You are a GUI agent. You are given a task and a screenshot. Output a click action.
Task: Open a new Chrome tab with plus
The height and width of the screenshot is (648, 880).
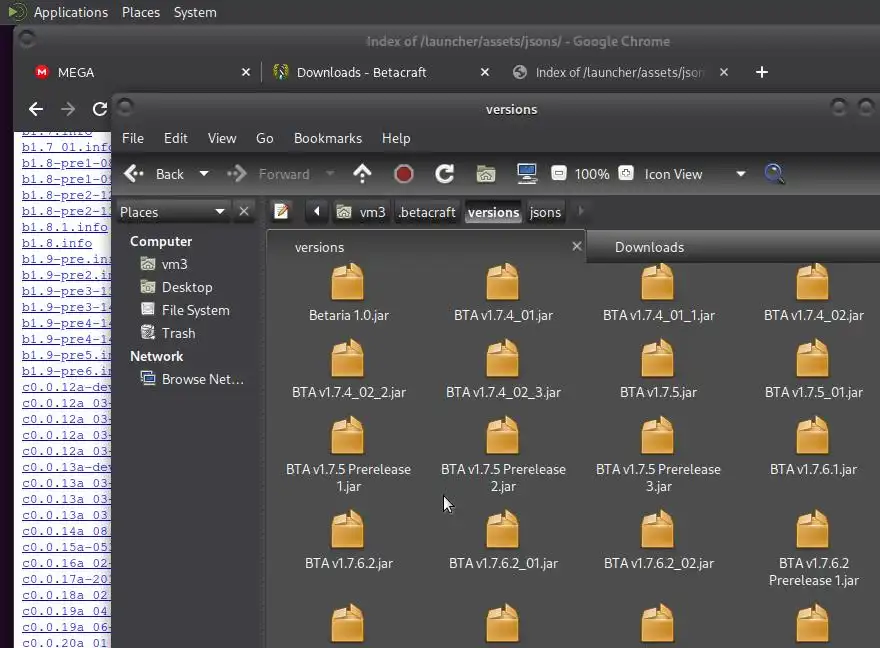(762, 72)
